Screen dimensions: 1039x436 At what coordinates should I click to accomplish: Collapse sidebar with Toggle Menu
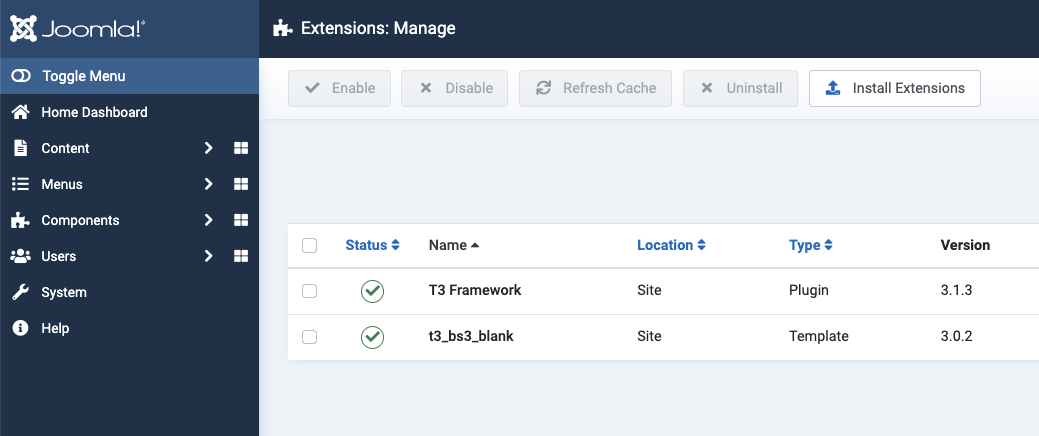(83, 76)
